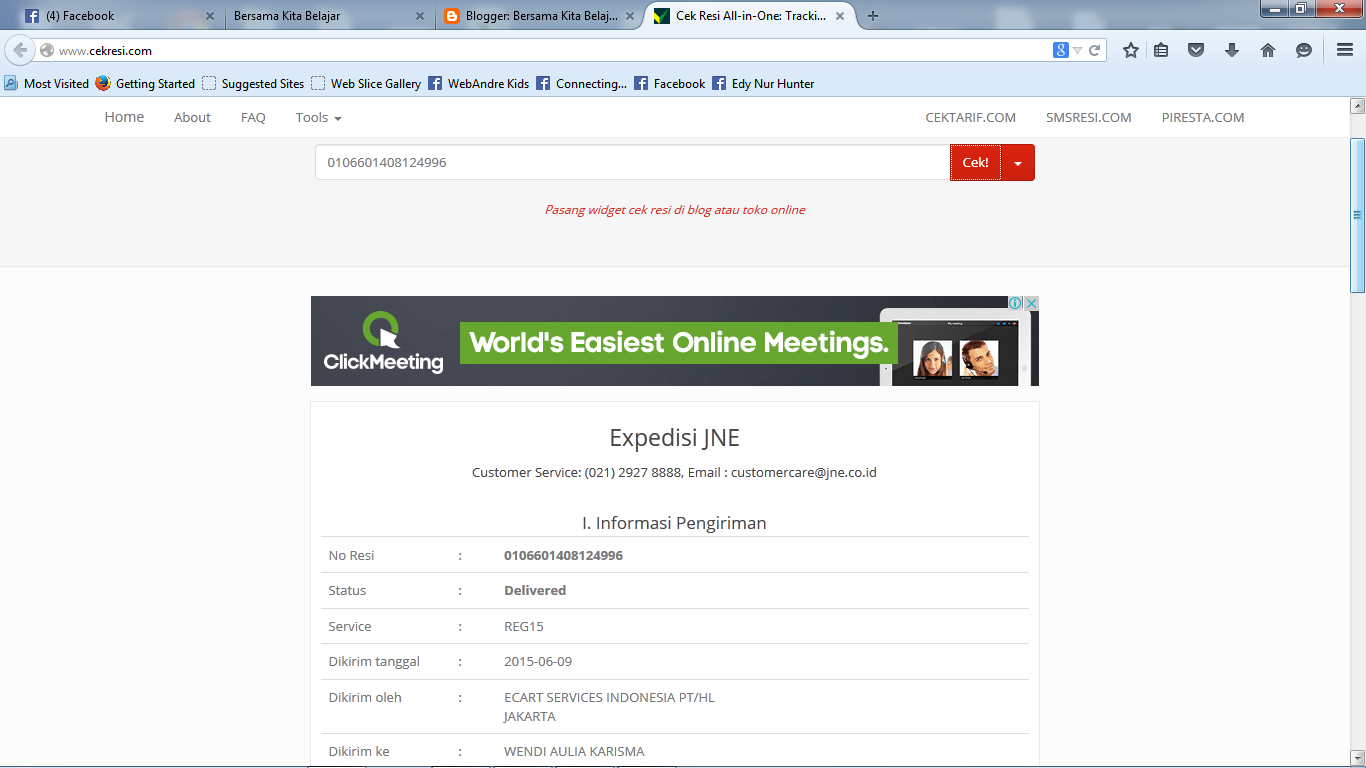This screenshot has width=1366, height=768.
Task: Open the history dropdown arrow in the address bar
Action: (x=1077, y=50)
